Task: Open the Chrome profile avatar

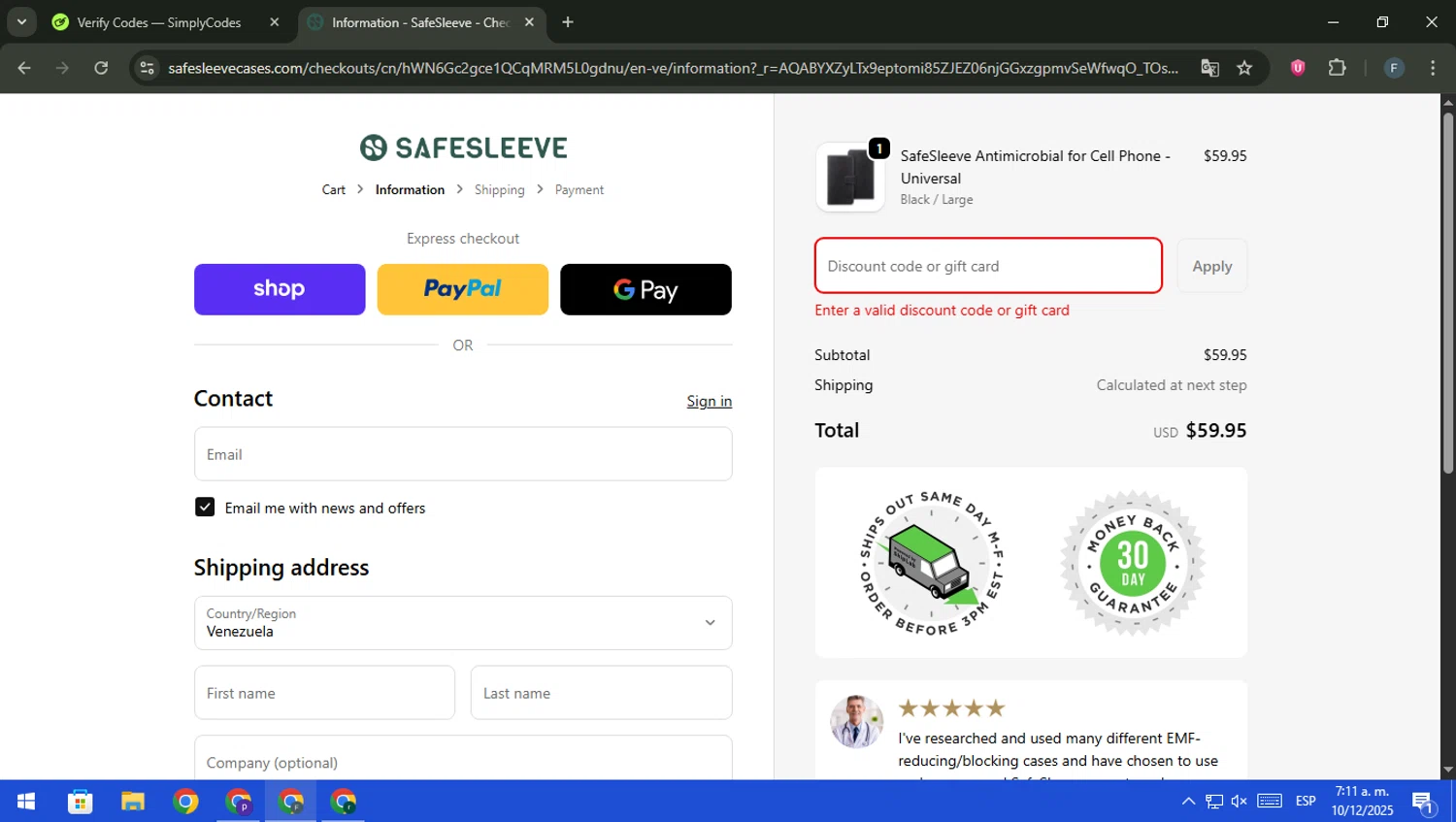Action: click(x=1394, y=68)
